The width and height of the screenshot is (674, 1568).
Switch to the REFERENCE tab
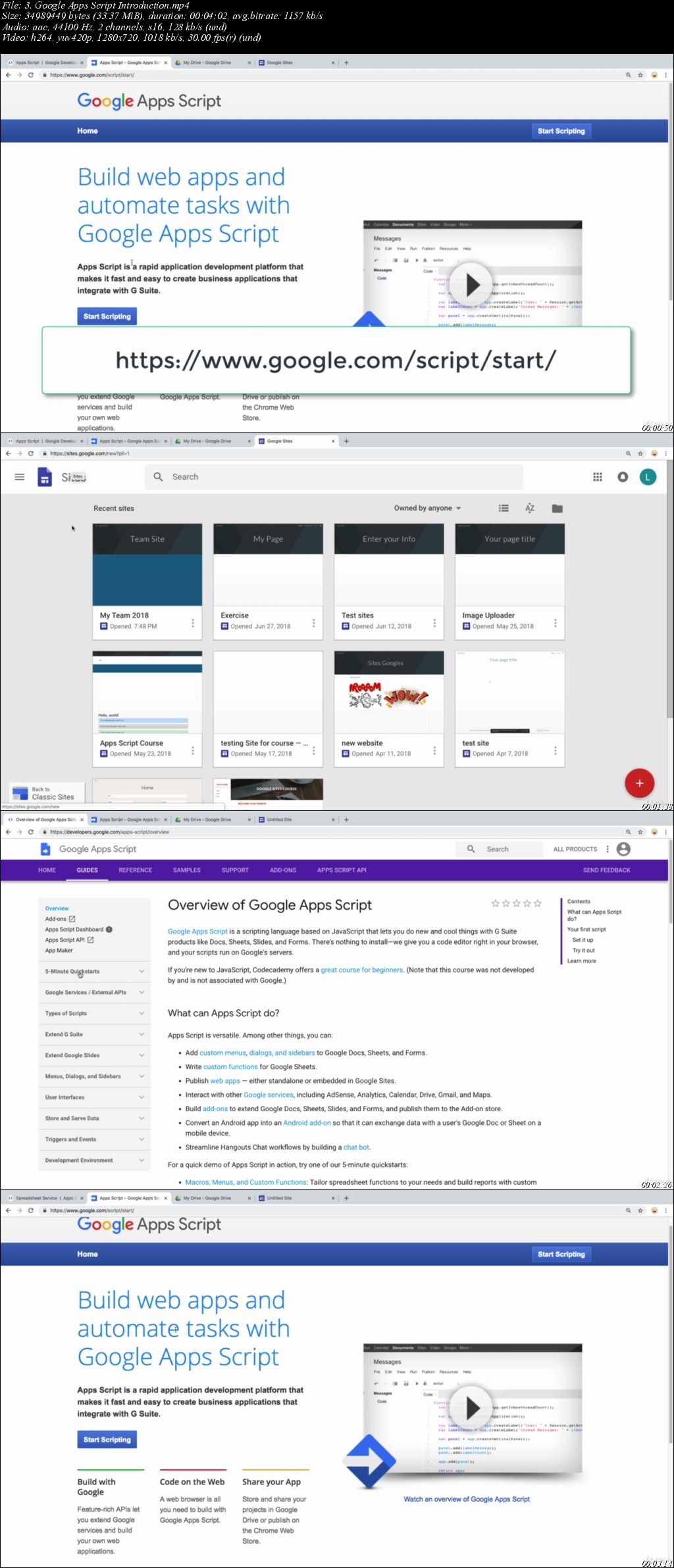(x=135, y=870)
